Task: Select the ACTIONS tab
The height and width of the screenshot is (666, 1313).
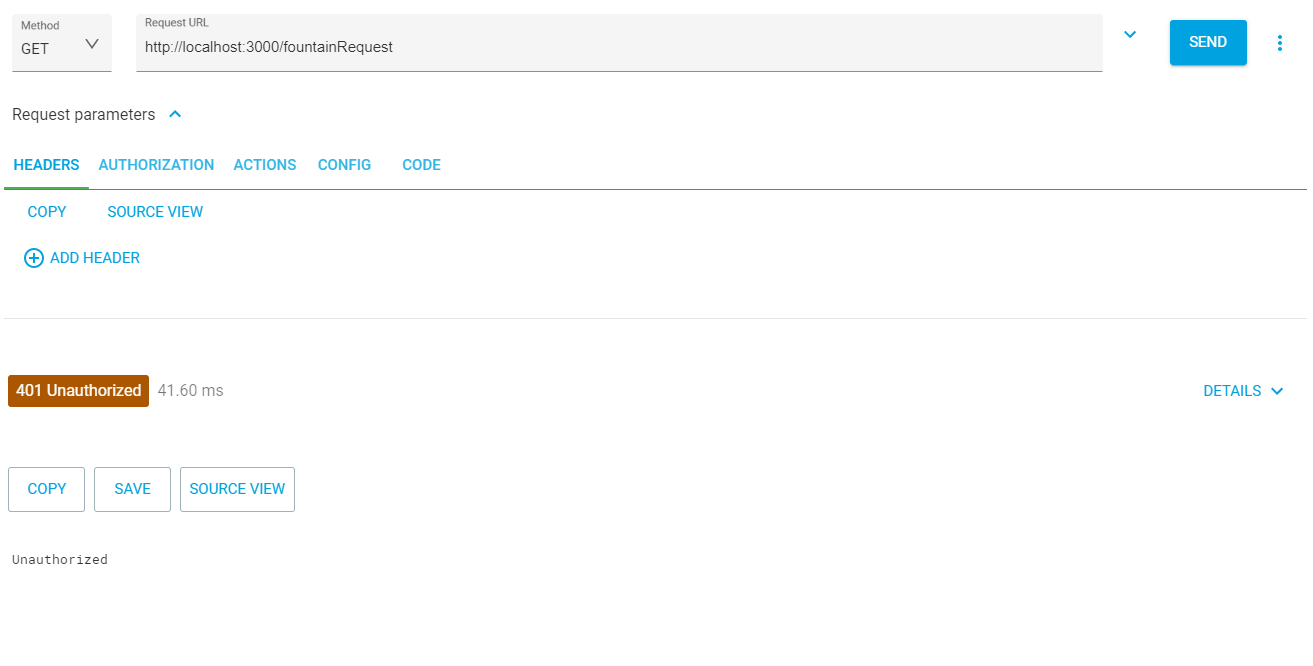Action: click(265, 165)
